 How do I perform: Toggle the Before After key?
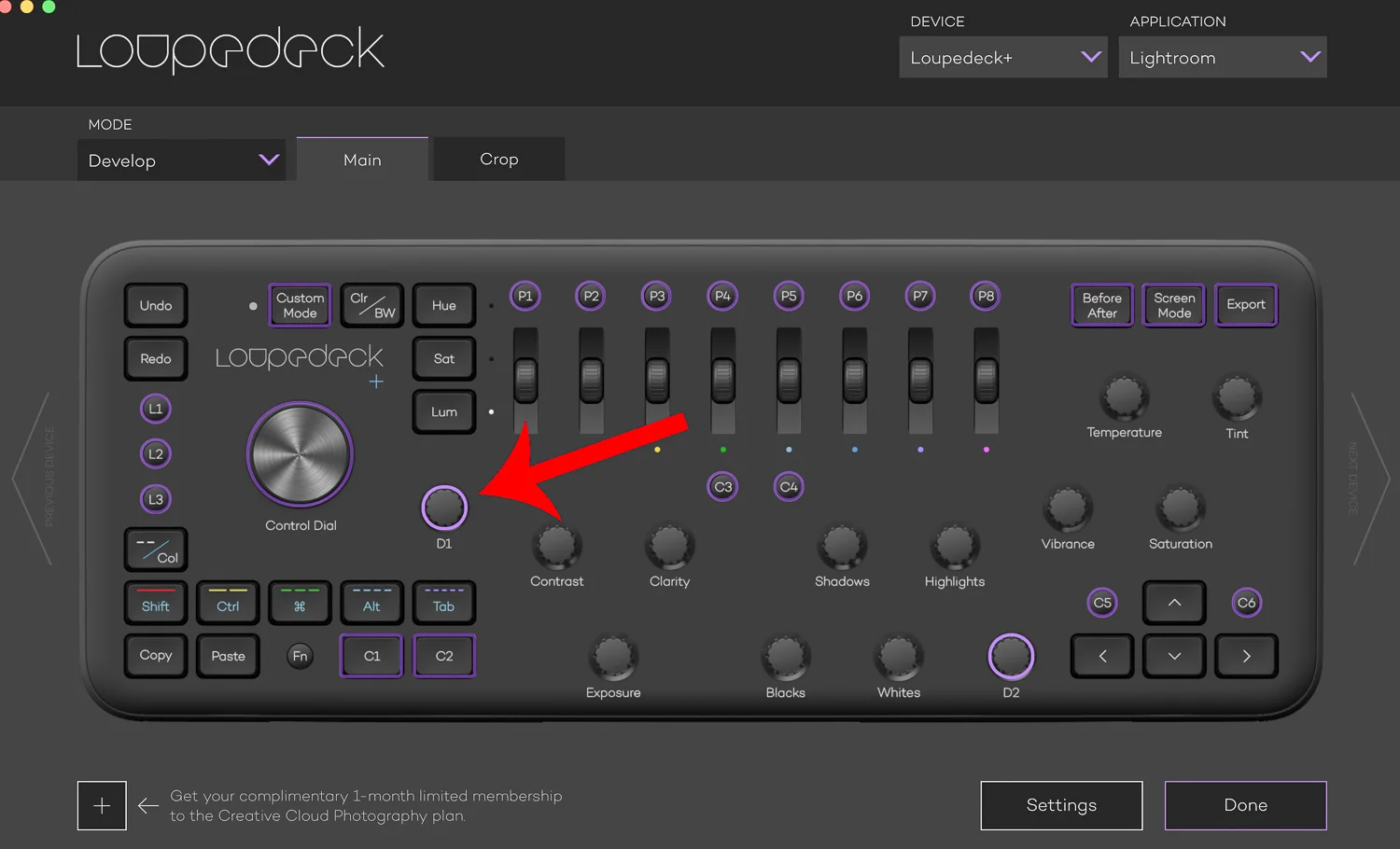click(x=1102, y=305)
